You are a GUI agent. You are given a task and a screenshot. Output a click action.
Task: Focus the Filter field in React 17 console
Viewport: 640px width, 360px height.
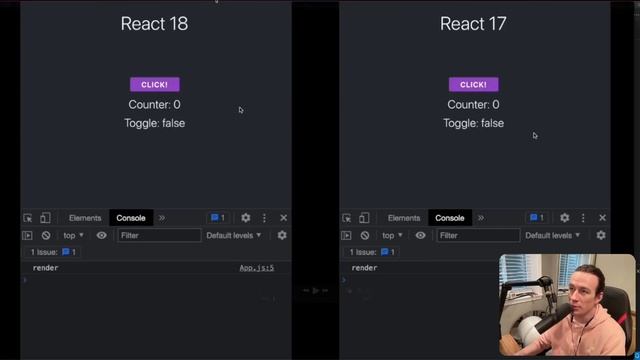pyautogui.click(x=478, y=236)
